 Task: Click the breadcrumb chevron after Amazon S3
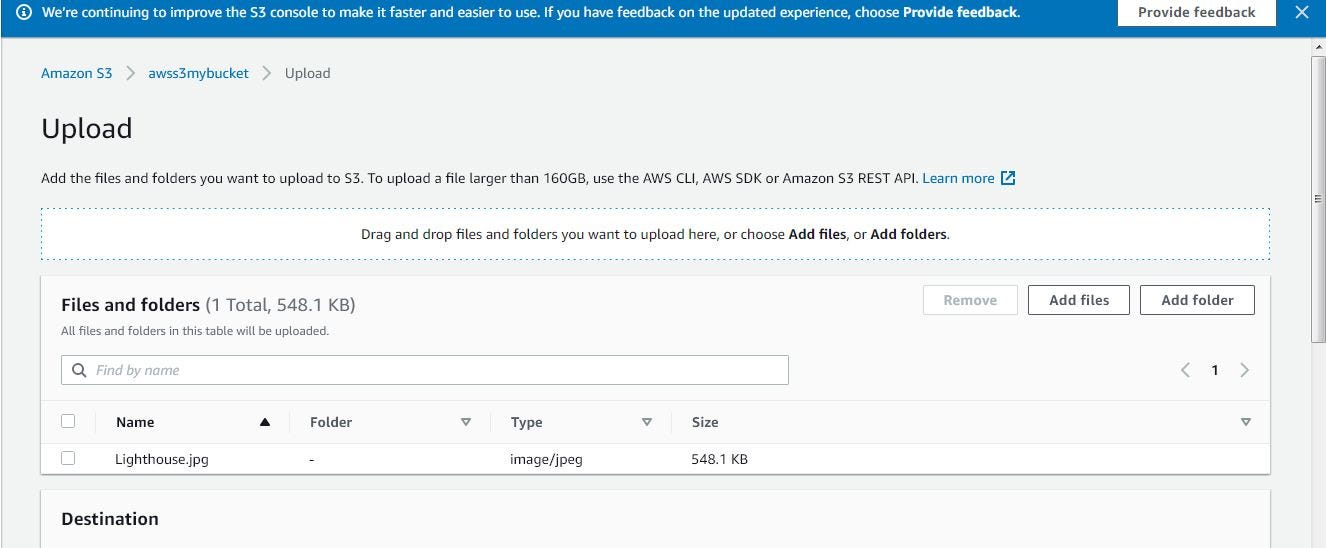pyautogui.click(x=130, y=73)
